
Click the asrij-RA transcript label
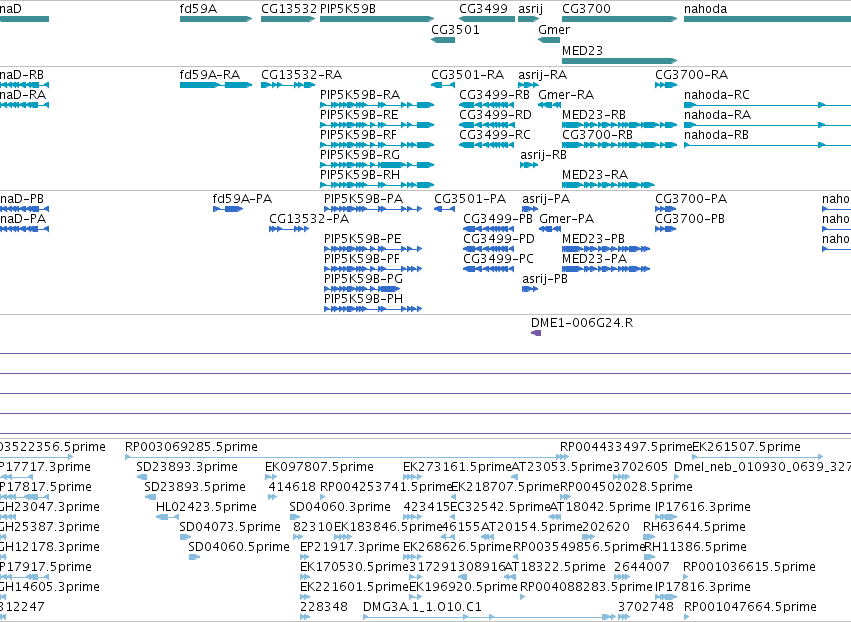tap(542, 74)
